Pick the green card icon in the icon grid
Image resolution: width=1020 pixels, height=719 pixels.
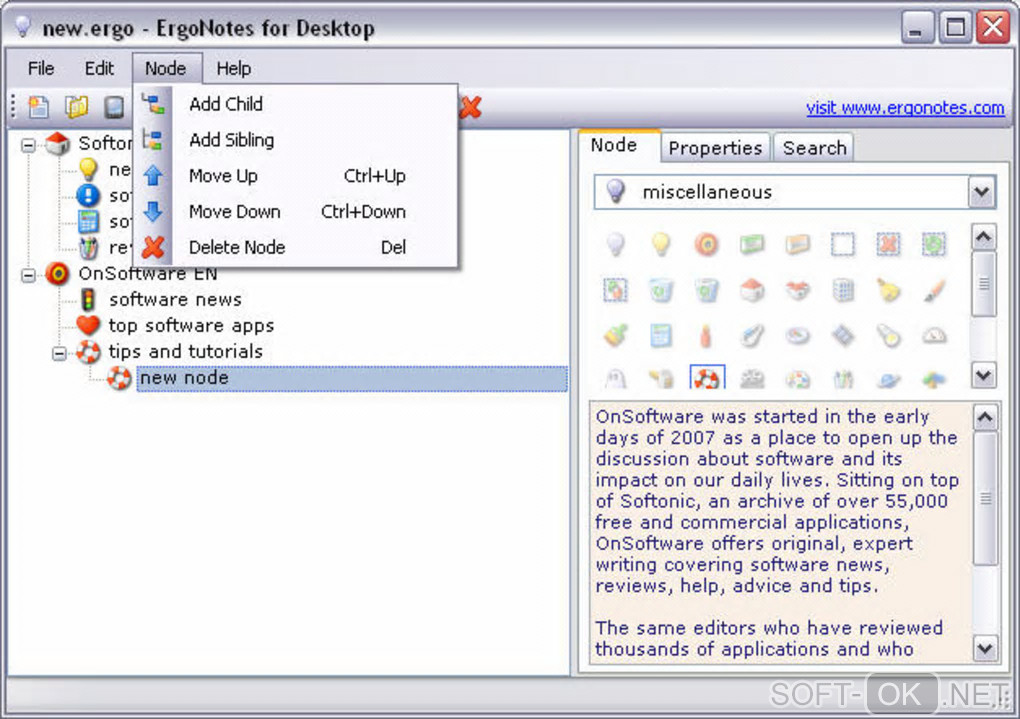point(752,244)
